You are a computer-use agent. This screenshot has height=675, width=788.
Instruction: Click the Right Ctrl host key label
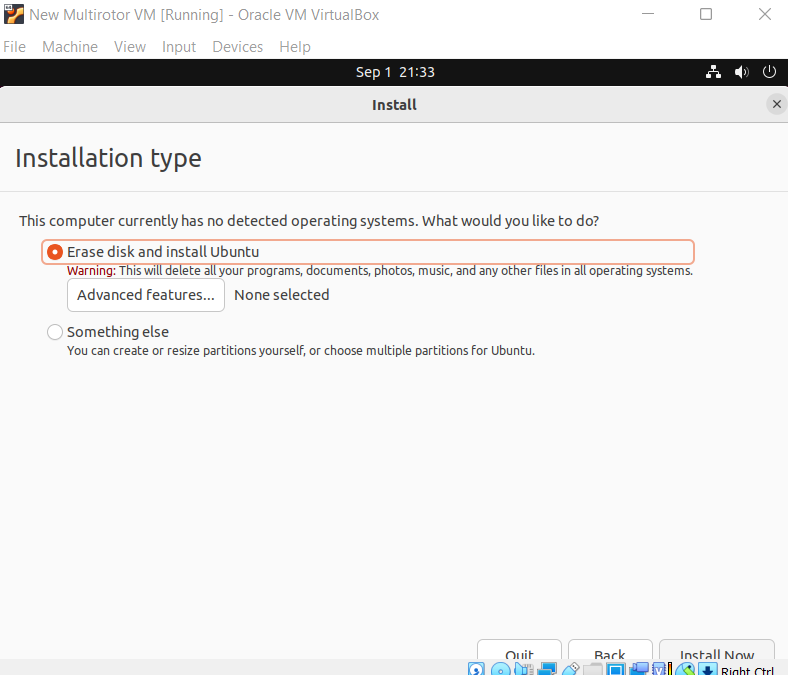pyautogui.click(x=747, y=670)
